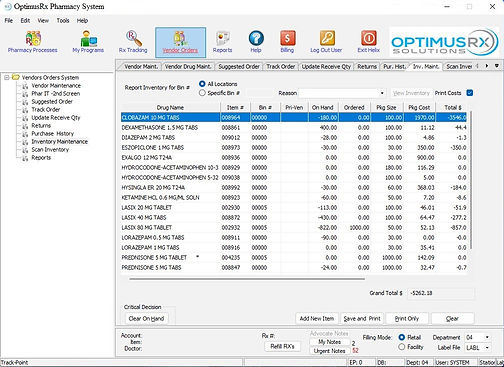The height and width of the screenshot is (367, 504).
Task: Select Specific Bin # radio button
Action: (202, 93)
